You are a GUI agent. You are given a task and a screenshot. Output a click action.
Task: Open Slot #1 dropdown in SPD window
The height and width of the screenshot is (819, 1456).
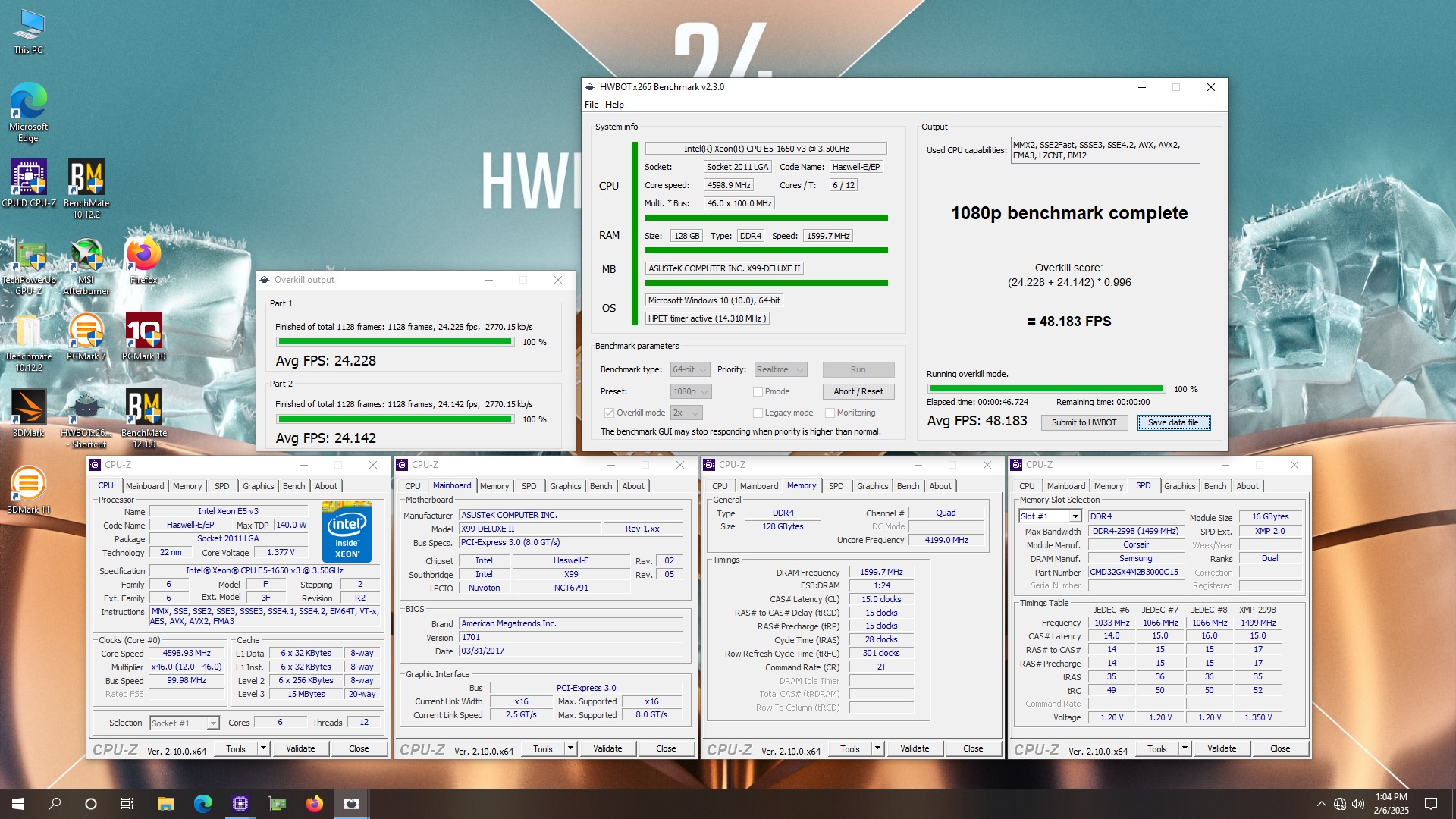1050,516
